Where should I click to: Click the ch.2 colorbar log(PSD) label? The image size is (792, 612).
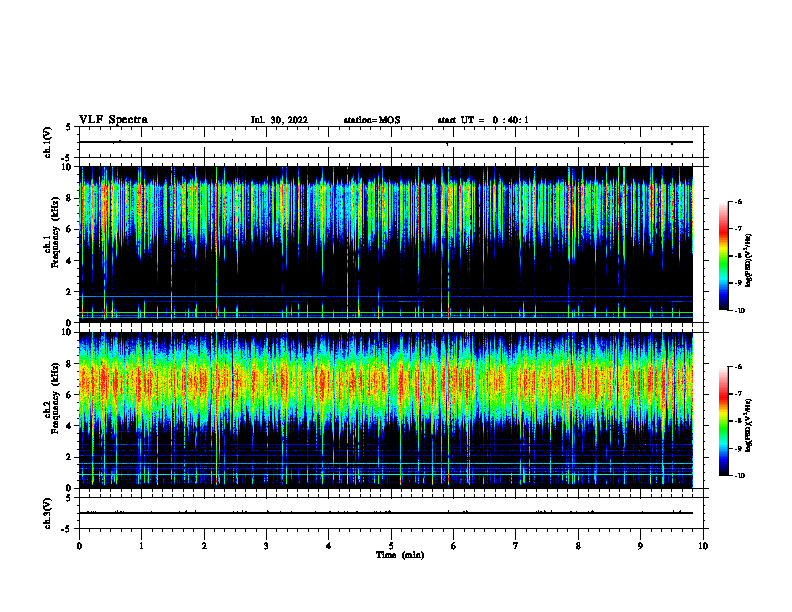[749, 425]
